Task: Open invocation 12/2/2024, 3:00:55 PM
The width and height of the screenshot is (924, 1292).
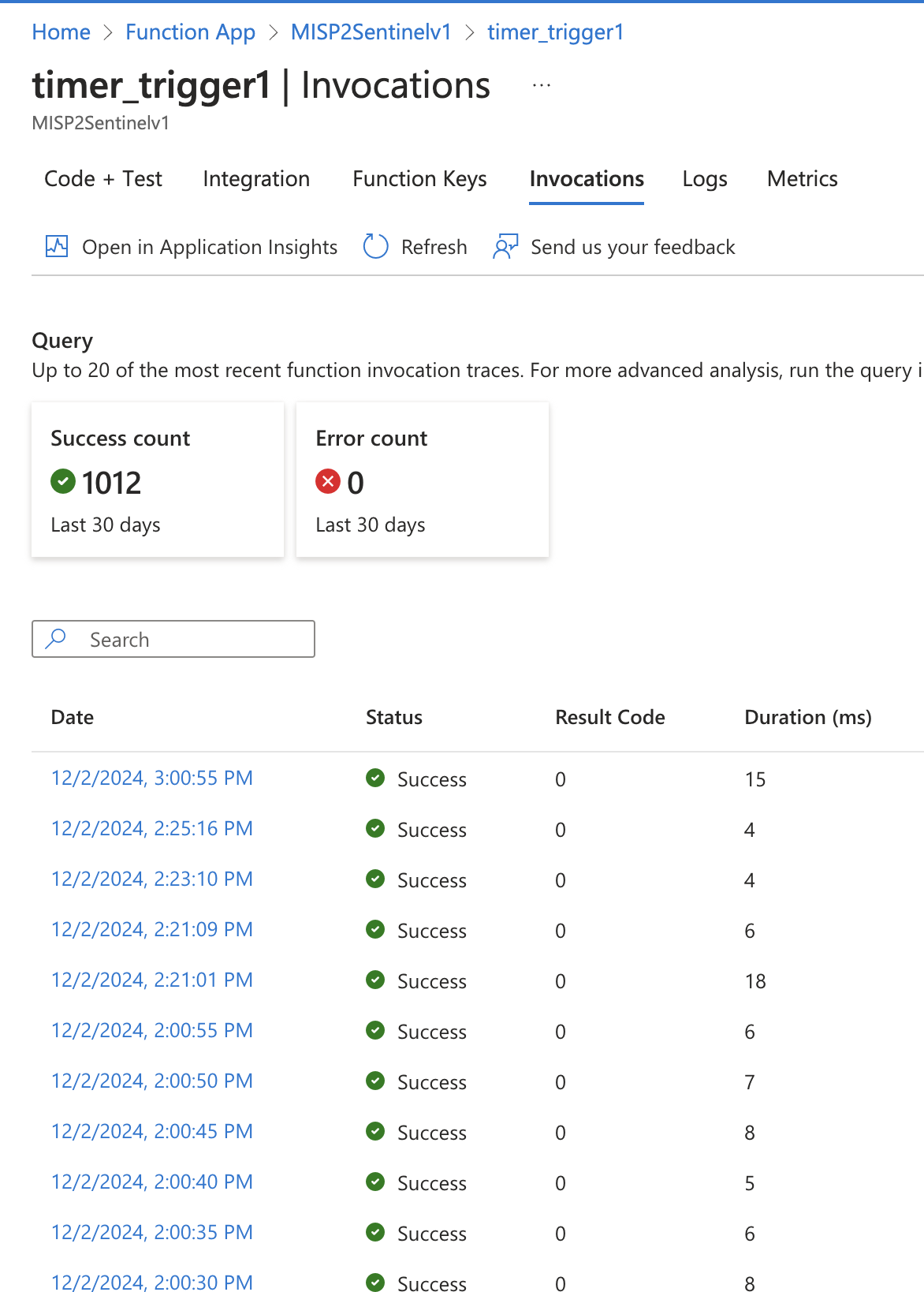Action: [x=152, y=778]
